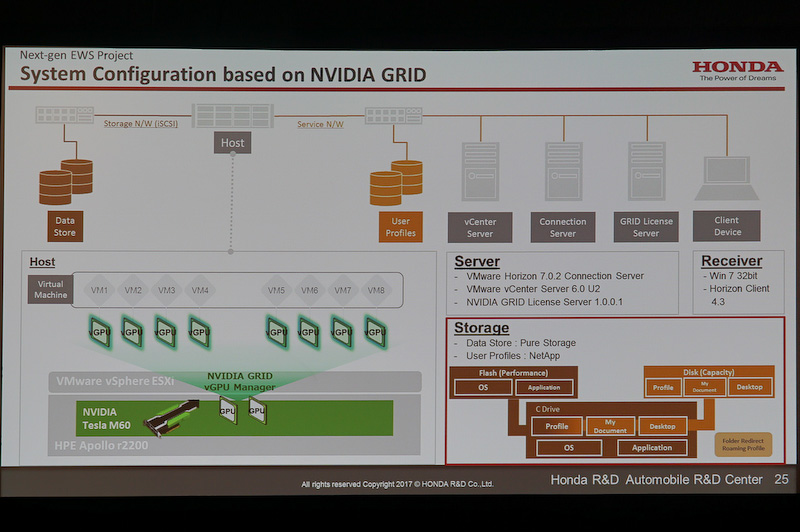
Task: Click the 'Storage' section heading
Action: 482,327
